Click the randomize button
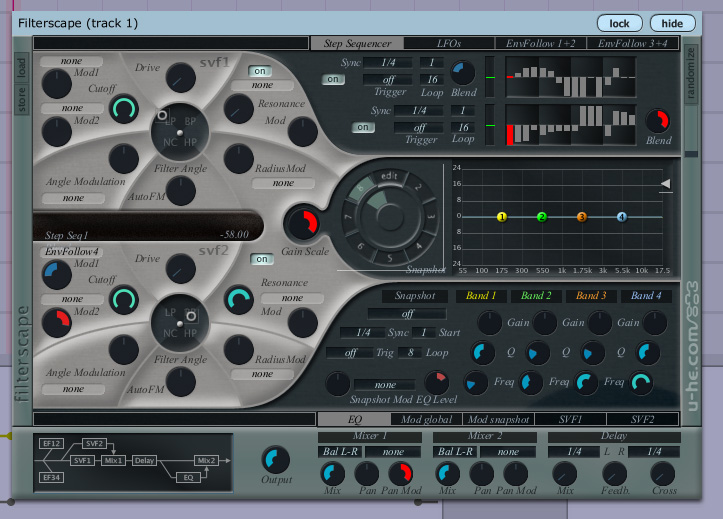The height and width of the screenshot is (519, 723). point(690,74)
